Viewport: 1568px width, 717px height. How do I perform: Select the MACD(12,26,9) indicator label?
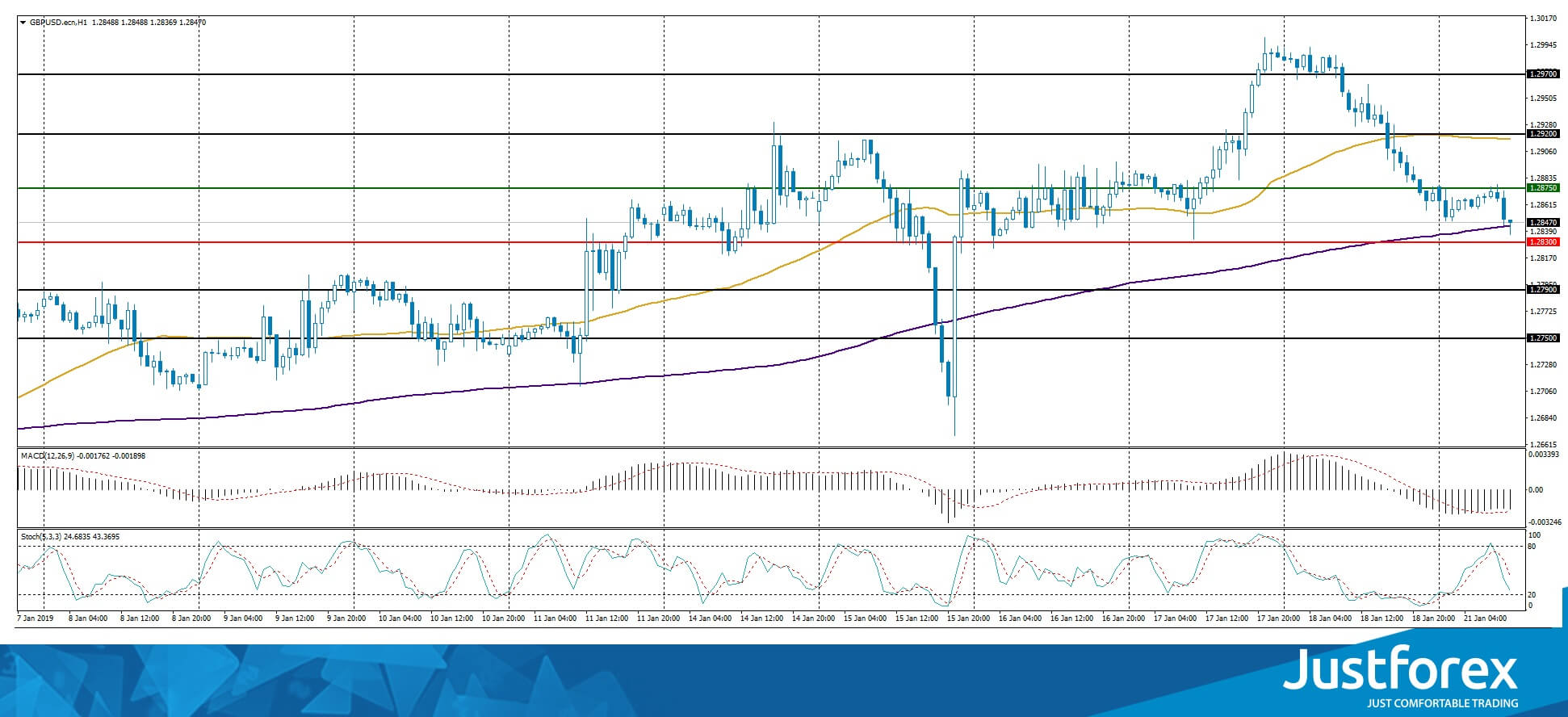[x=48, y=456]
